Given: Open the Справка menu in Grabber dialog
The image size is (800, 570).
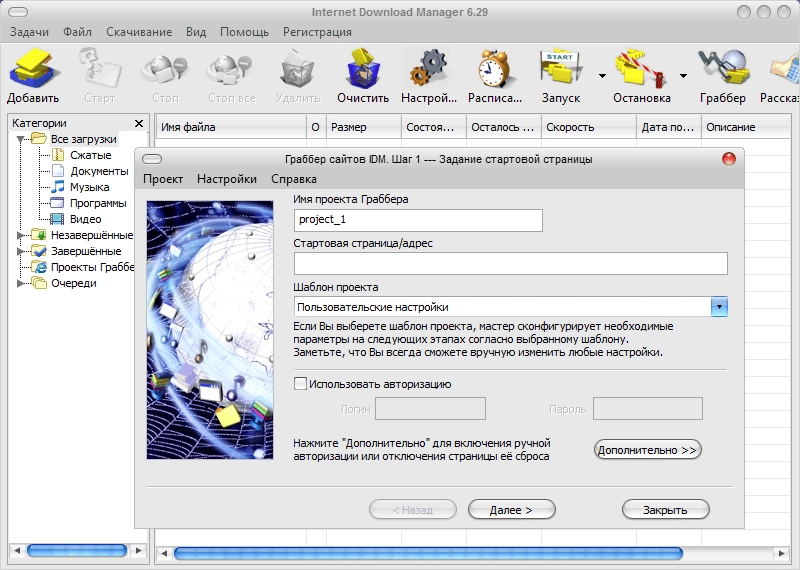Looking at the screenshot, I should 294,179.
